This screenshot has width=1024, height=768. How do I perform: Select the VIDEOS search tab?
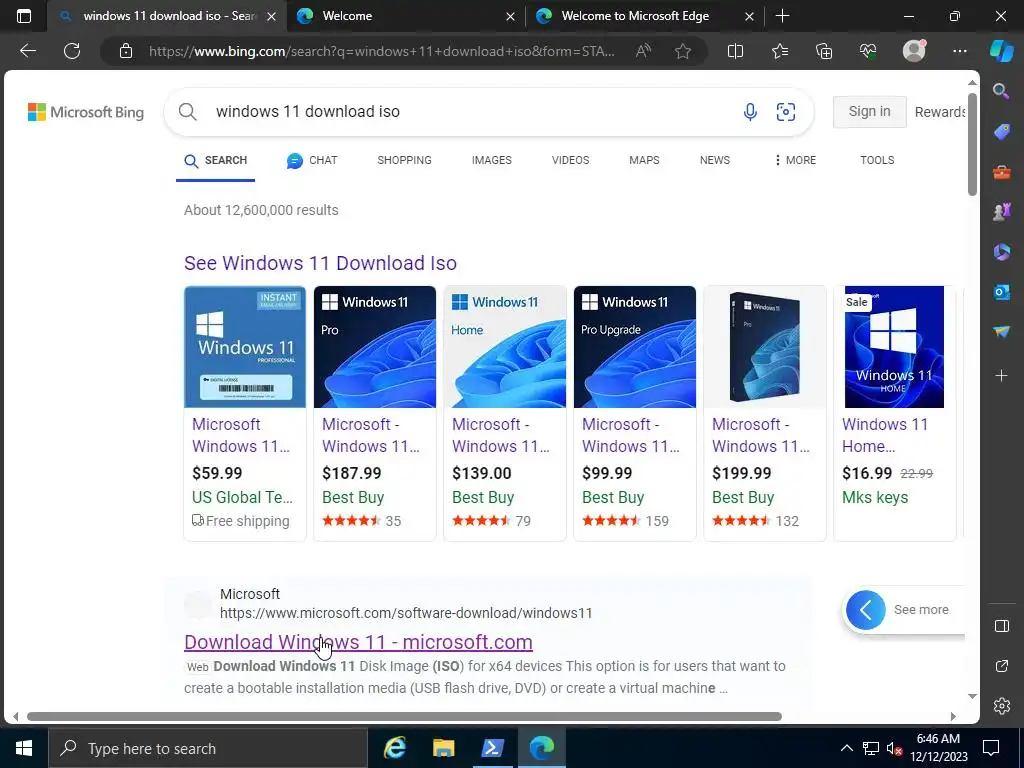point(570,160)
